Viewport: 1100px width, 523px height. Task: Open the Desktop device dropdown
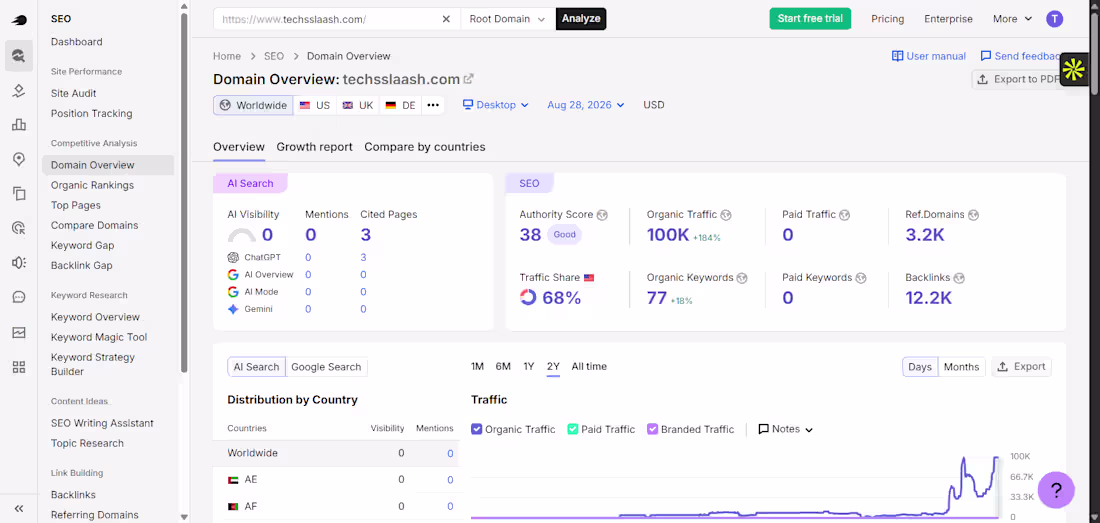496,105
